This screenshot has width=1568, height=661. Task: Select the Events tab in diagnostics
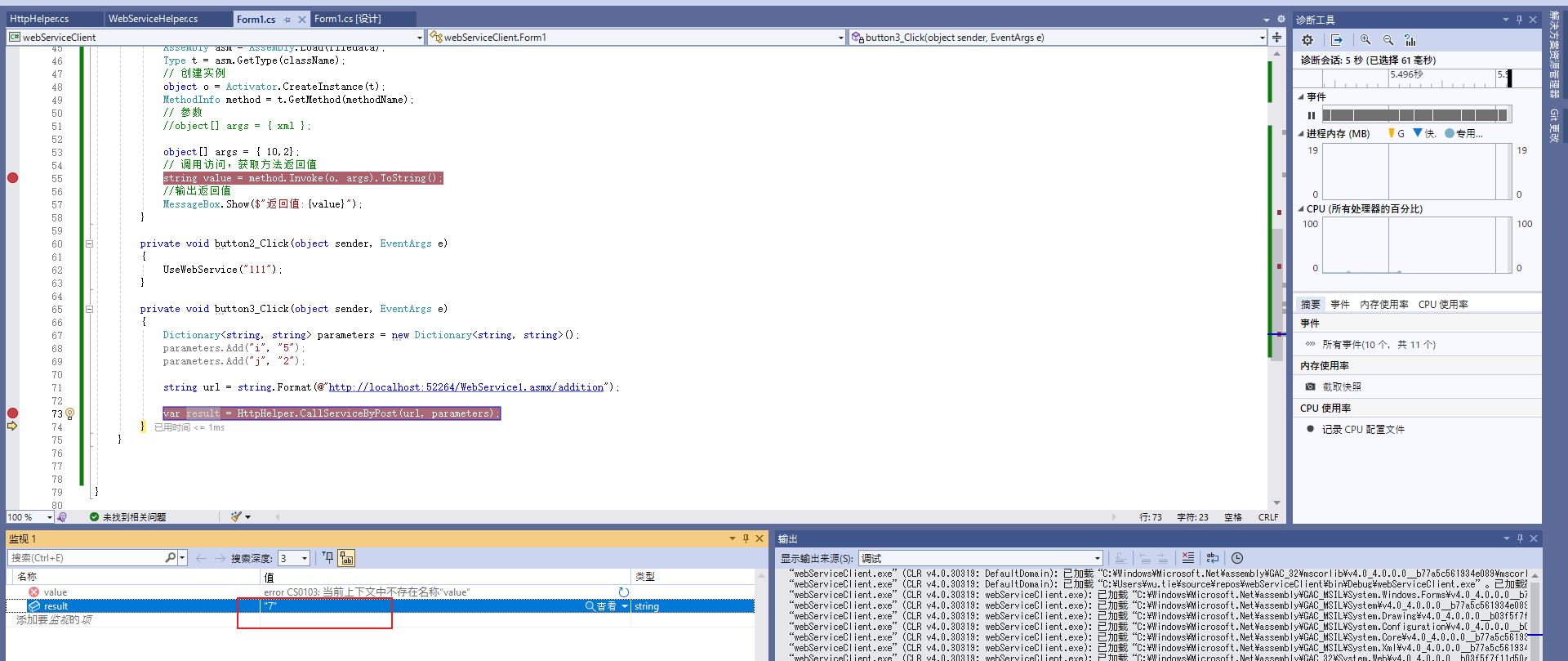[x=1340, y=304]
